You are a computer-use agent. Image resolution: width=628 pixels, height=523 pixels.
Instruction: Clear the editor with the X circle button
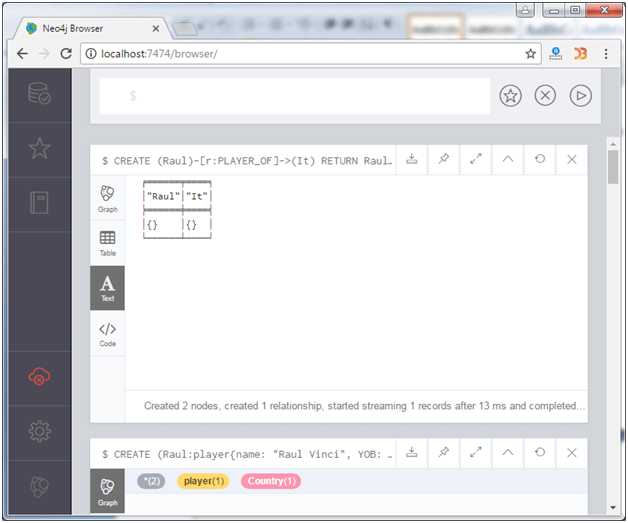click(545, 96)
